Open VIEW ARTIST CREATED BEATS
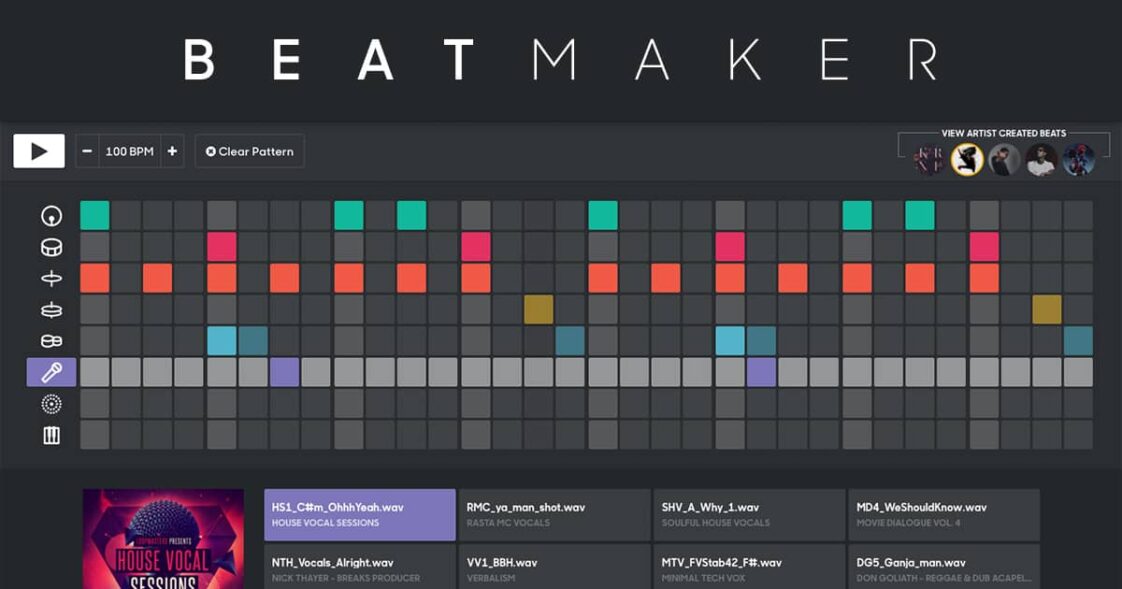Image resolution: width=1122 pixels, height=589 pixels. coord(1004,131)
